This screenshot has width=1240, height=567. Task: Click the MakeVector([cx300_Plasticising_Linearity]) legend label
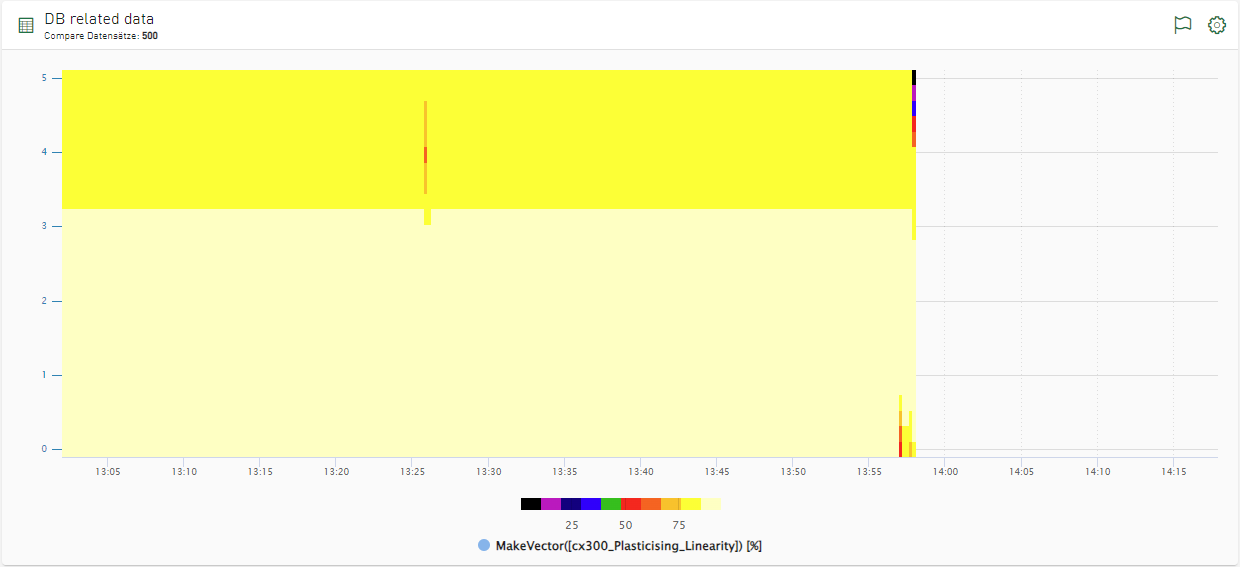coord(629,546)
